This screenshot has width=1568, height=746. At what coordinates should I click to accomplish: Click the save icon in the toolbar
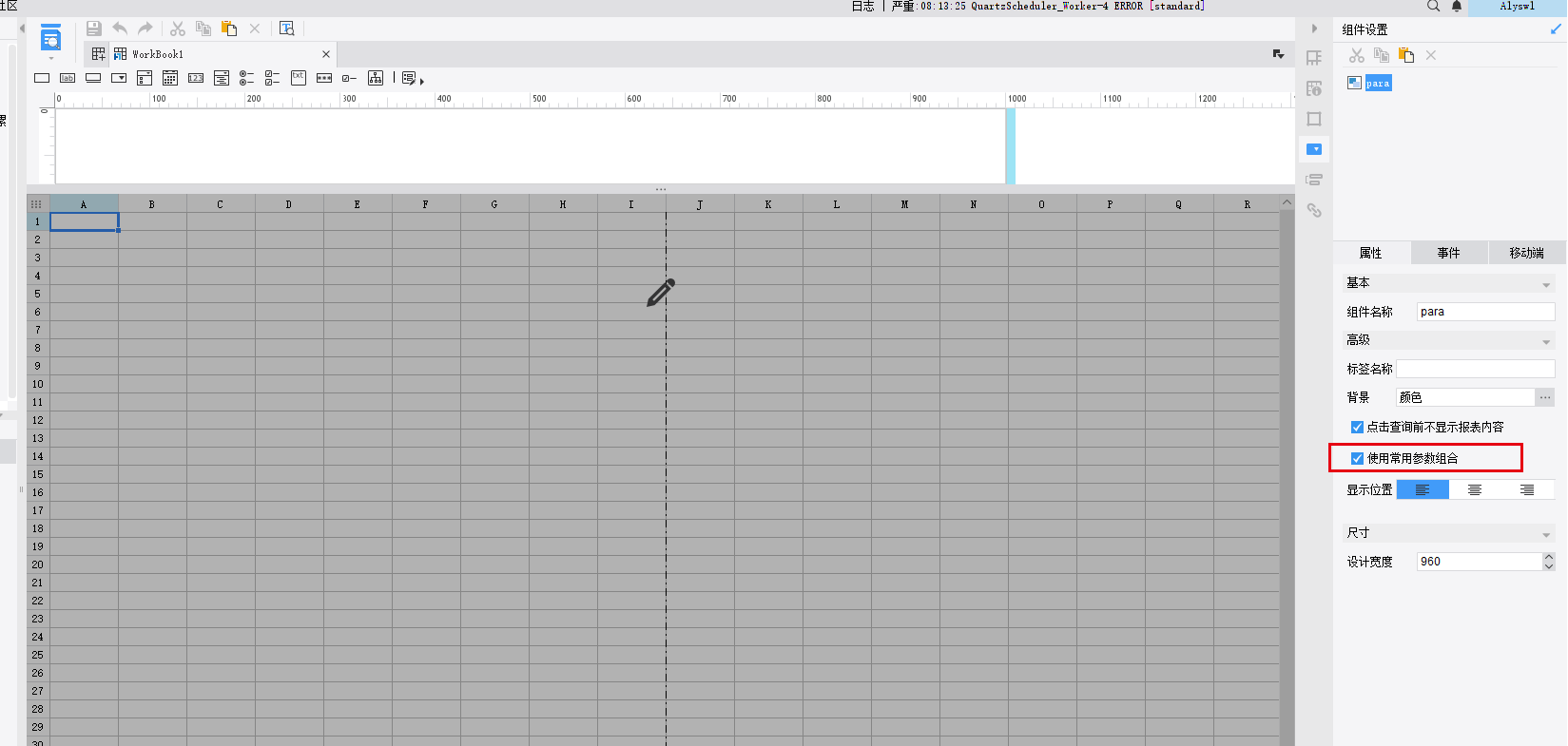pyautogui.click(x=94, y=29)
